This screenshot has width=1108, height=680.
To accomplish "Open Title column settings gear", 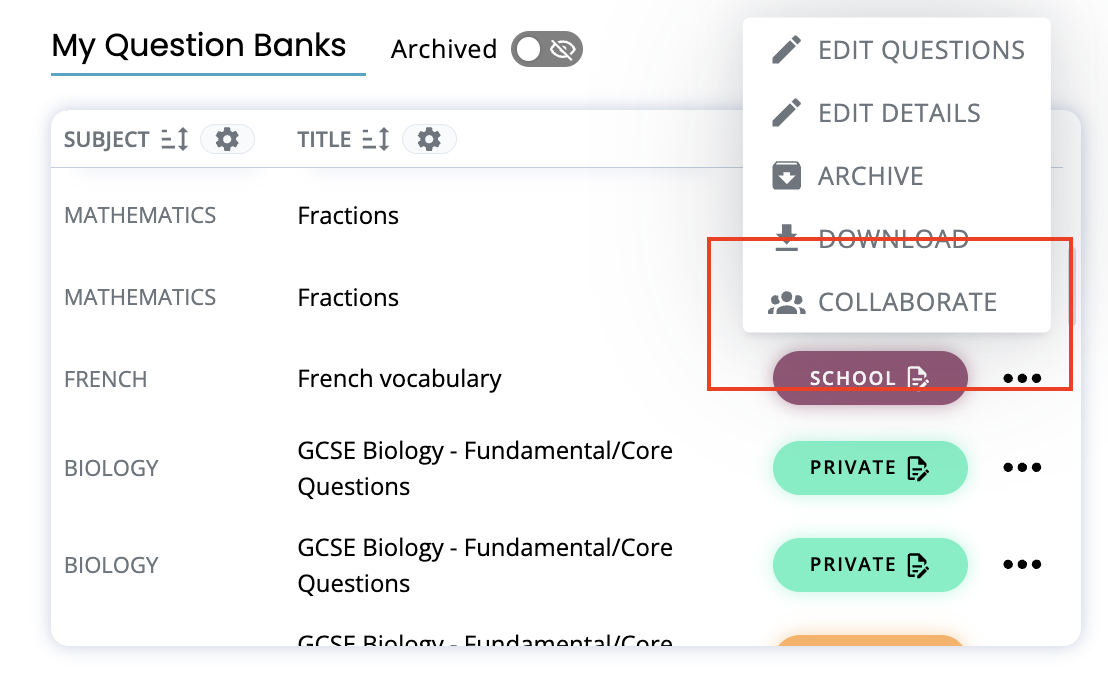I will 429,139.
